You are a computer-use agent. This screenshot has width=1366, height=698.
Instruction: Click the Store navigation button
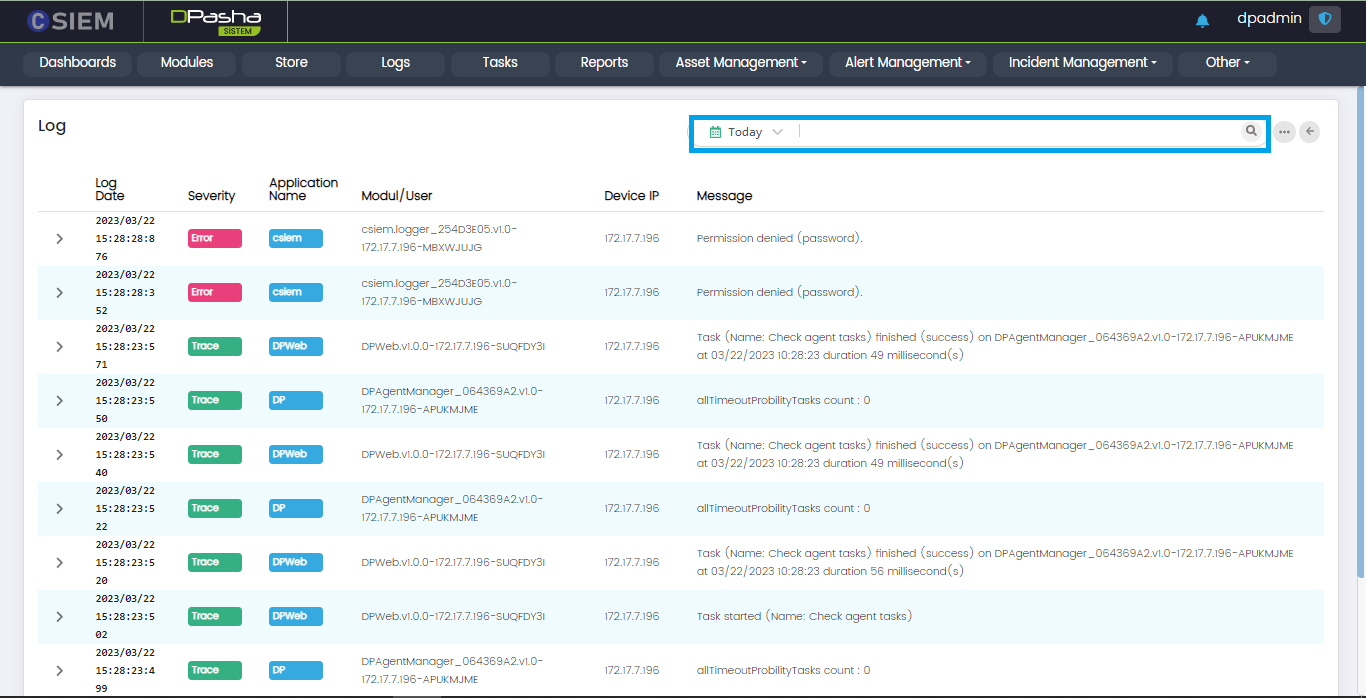pos(291,63)
